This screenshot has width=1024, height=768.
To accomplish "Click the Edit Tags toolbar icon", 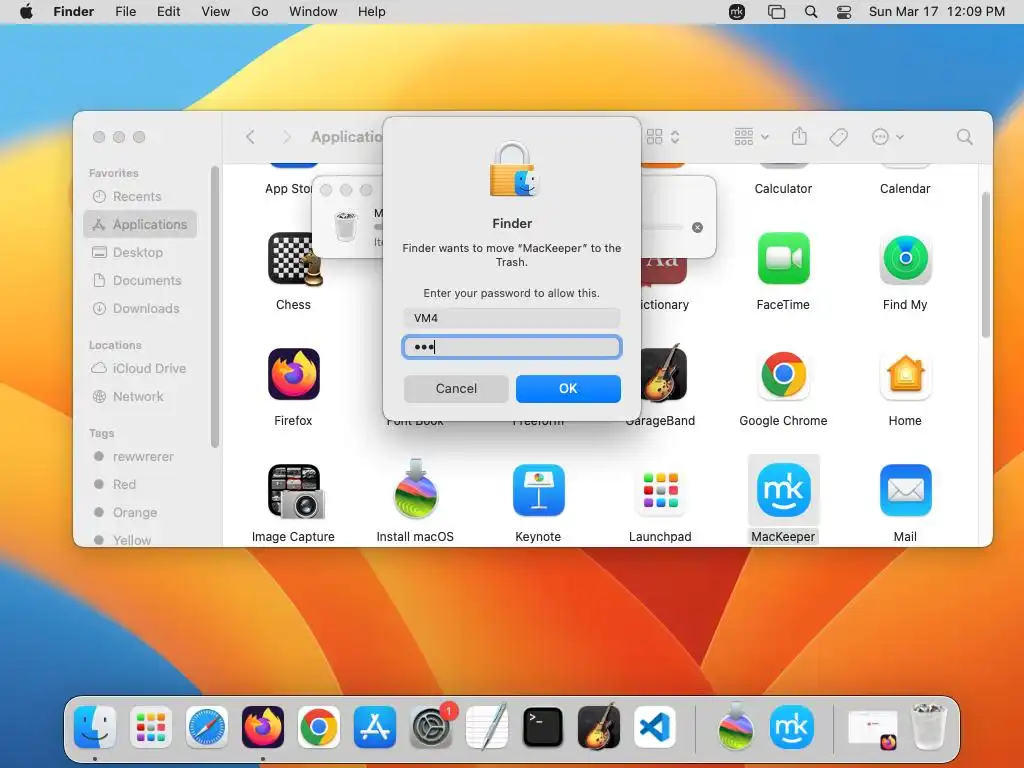I will coord(839,136).
